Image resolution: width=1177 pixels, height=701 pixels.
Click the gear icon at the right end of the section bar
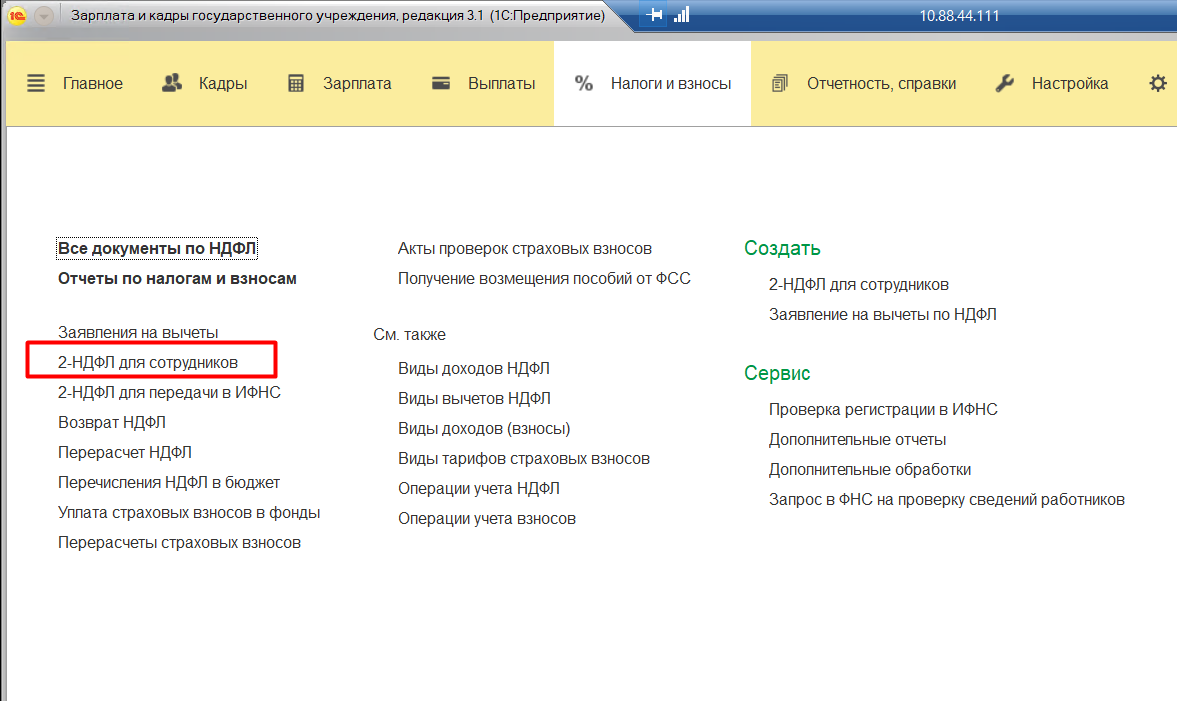click(1158, 84)
